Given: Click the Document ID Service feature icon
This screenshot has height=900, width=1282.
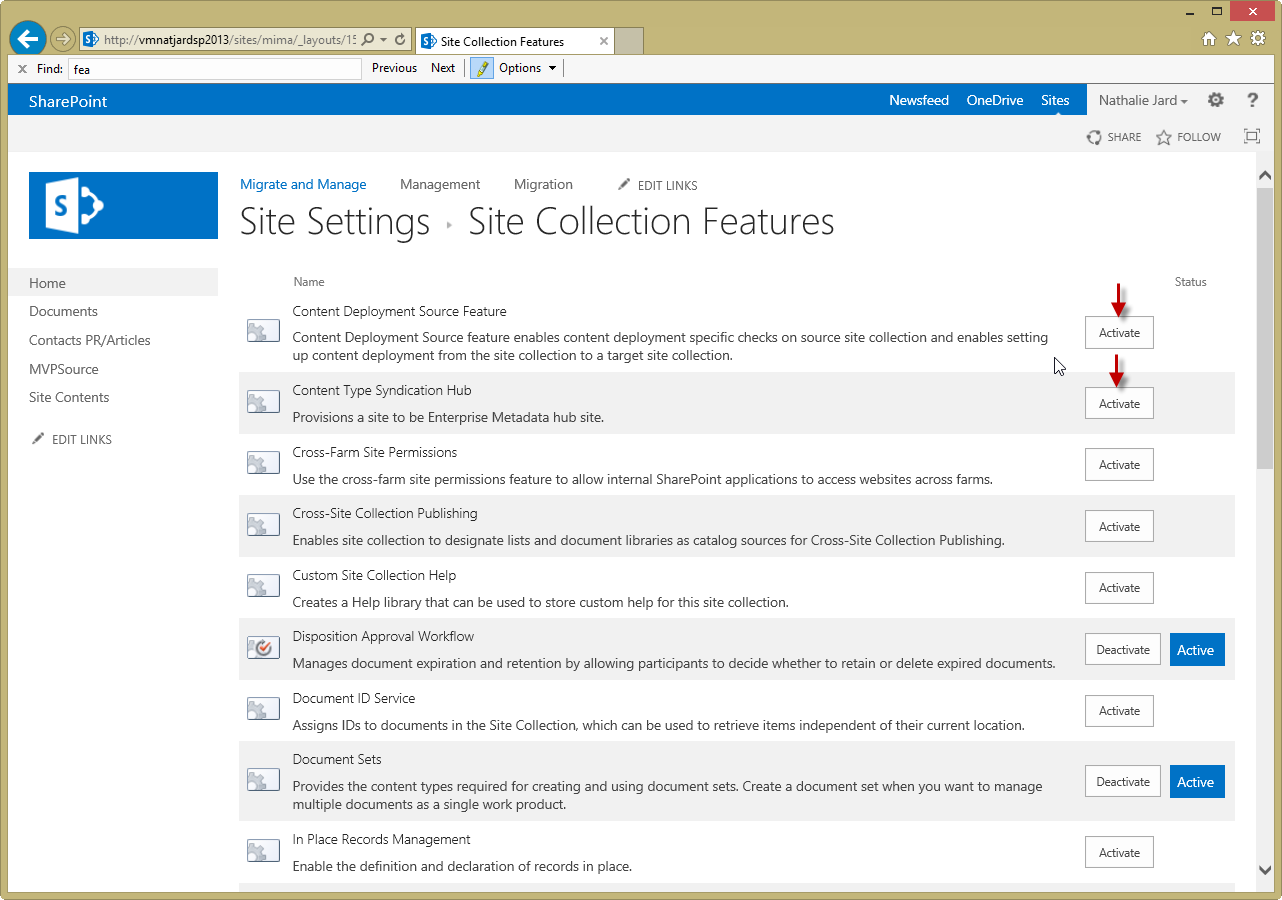Looking at the screenshot, I should tap(263, 710).
